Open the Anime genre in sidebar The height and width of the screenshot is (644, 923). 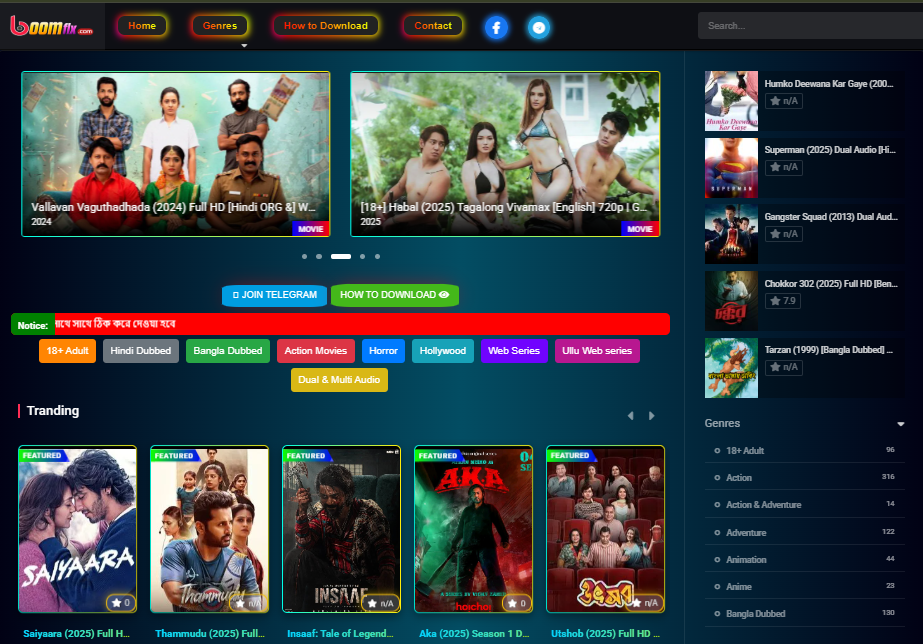[739, 586]
